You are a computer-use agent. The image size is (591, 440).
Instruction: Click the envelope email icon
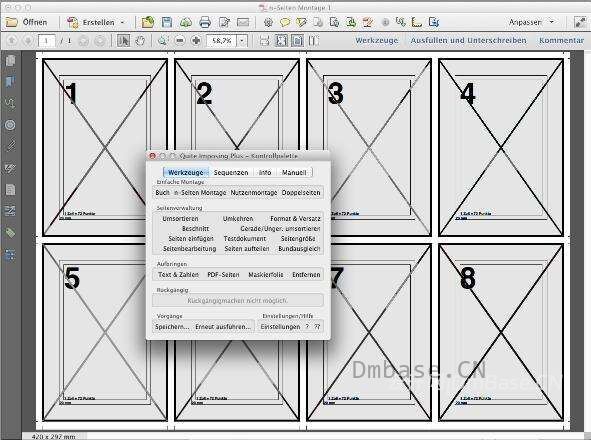[243, 23]
